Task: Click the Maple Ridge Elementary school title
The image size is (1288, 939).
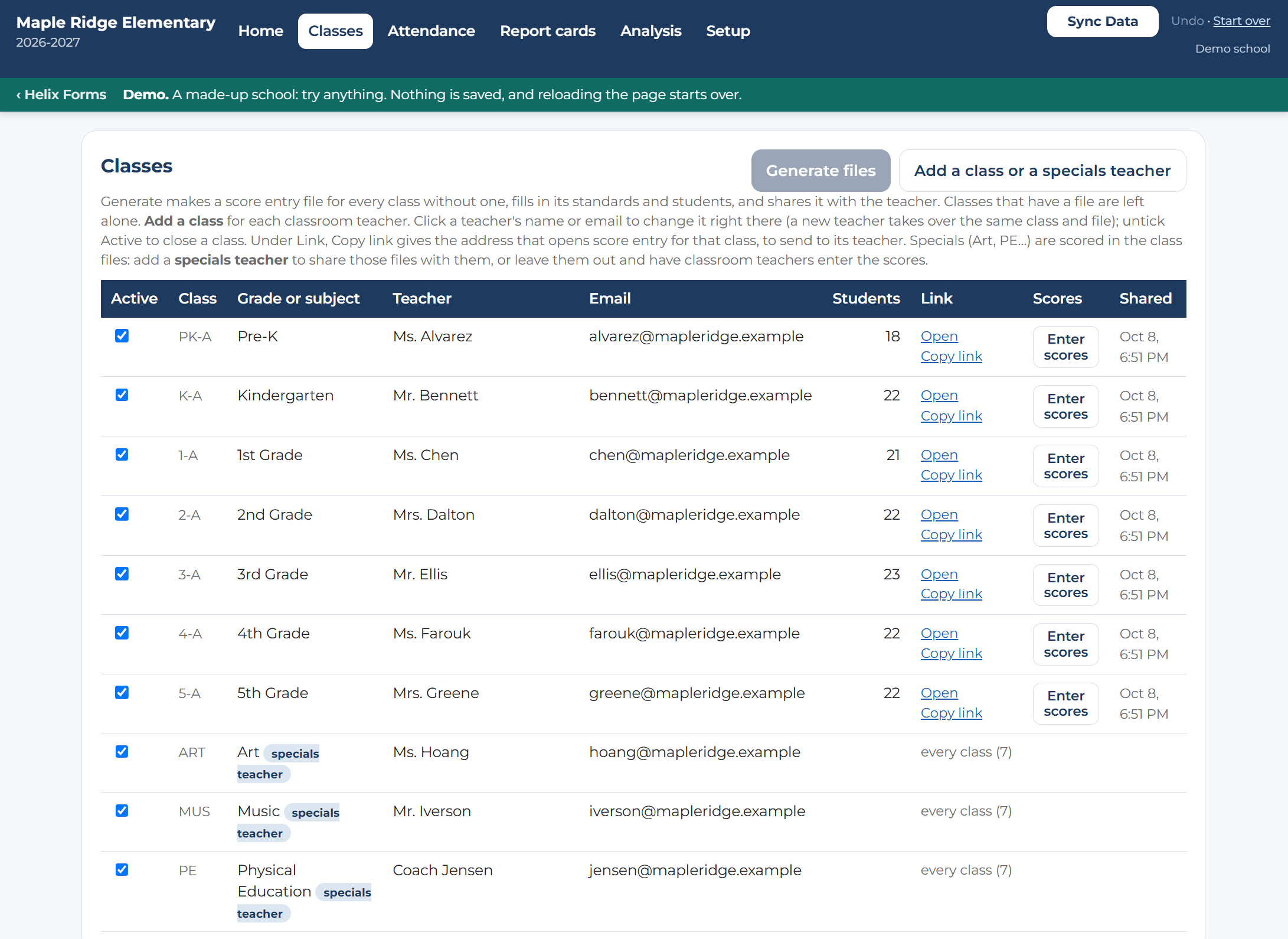Action: pyautogui.click(x=116, y=22)
